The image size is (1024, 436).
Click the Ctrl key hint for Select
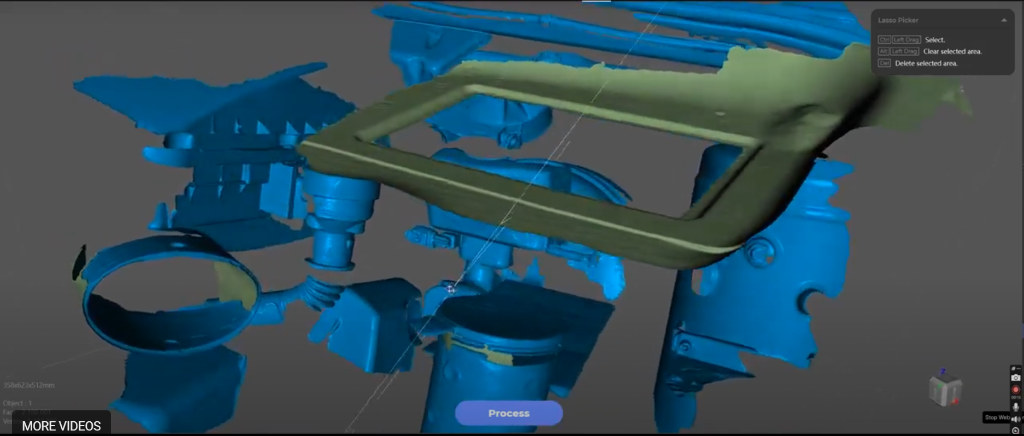884,39
